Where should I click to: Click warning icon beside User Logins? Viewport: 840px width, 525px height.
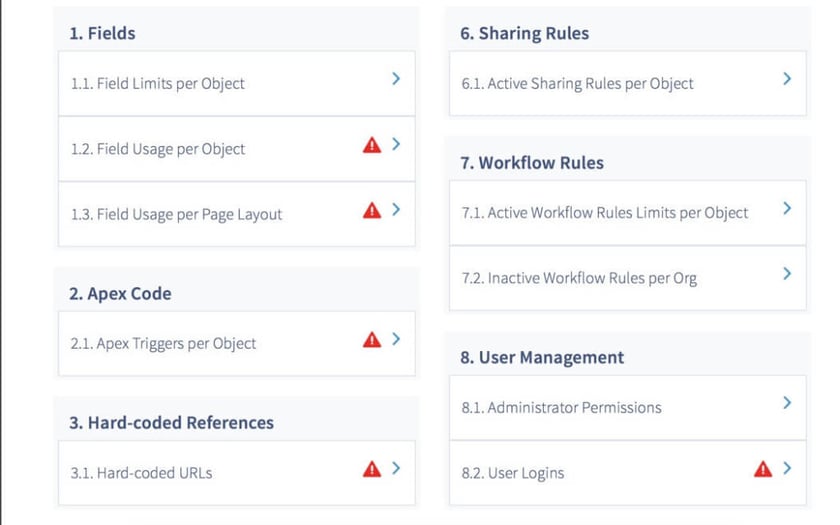(763, 469)
